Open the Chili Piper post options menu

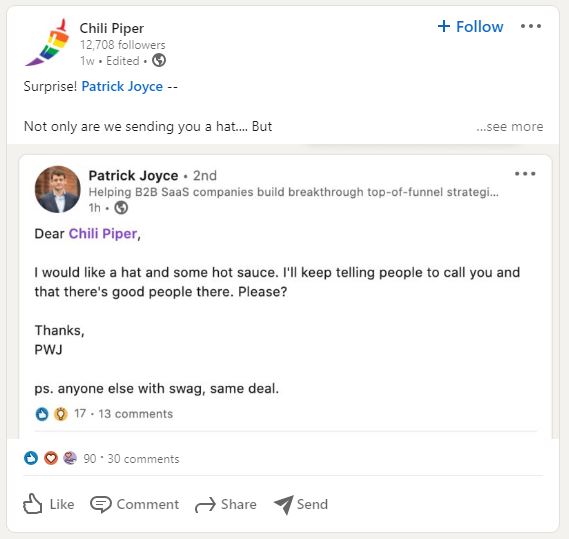tap(531, 26)
